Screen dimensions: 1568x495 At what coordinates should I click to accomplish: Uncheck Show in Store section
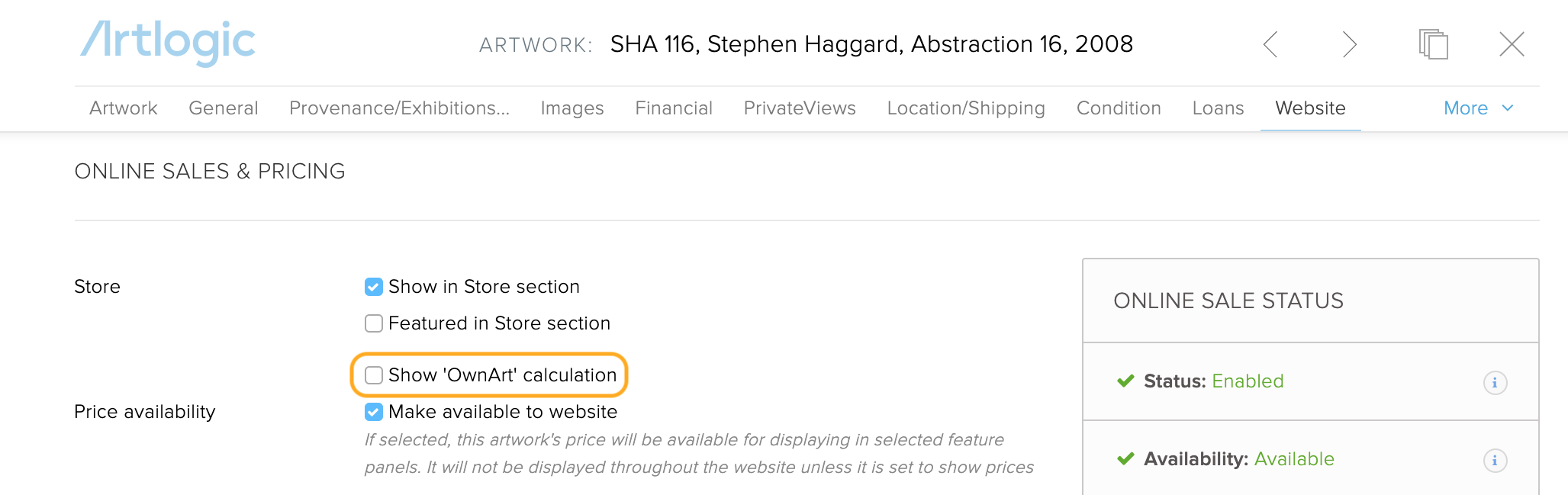point(374,287)
